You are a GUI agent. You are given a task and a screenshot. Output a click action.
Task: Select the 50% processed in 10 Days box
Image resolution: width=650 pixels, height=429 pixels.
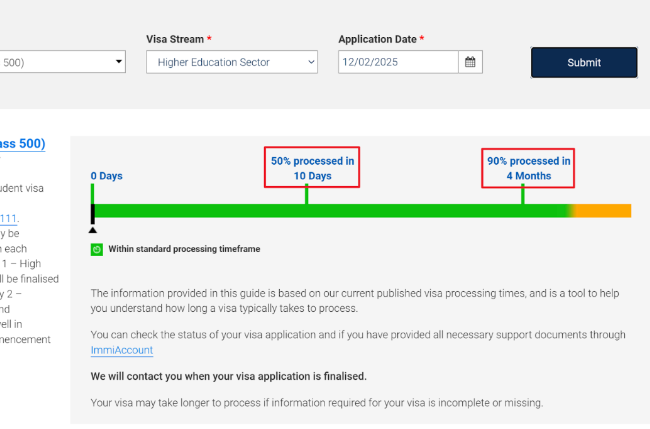pos(312,168)
